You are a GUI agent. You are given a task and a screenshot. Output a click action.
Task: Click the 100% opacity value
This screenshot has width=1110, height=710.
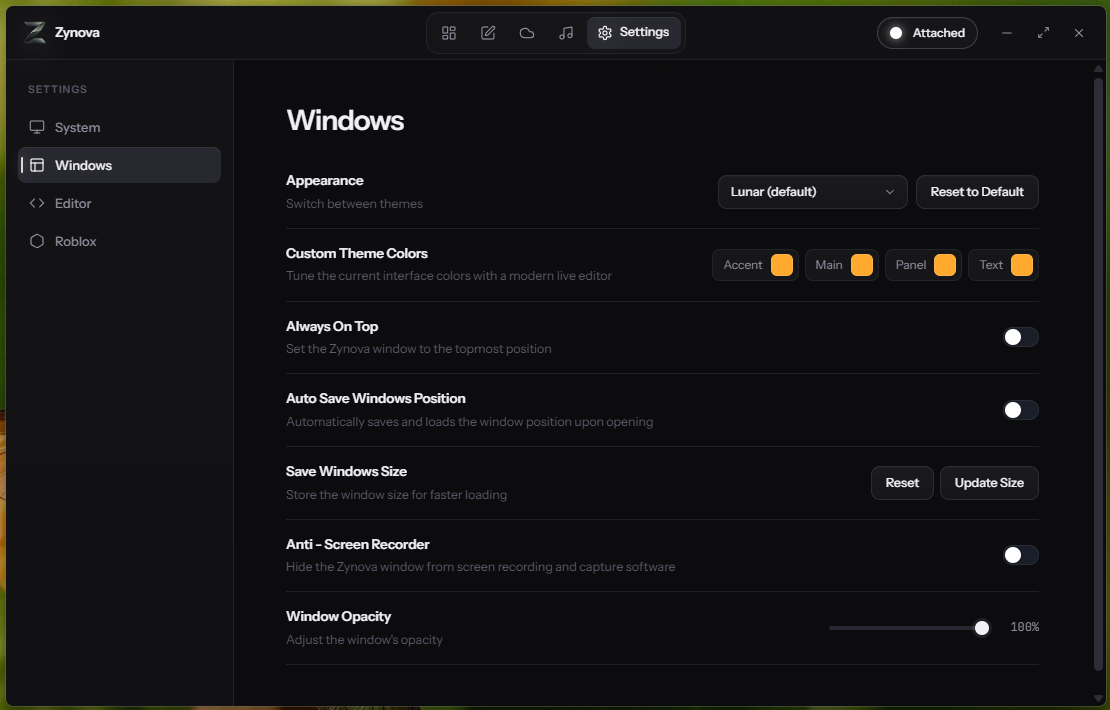(1024, 627)
